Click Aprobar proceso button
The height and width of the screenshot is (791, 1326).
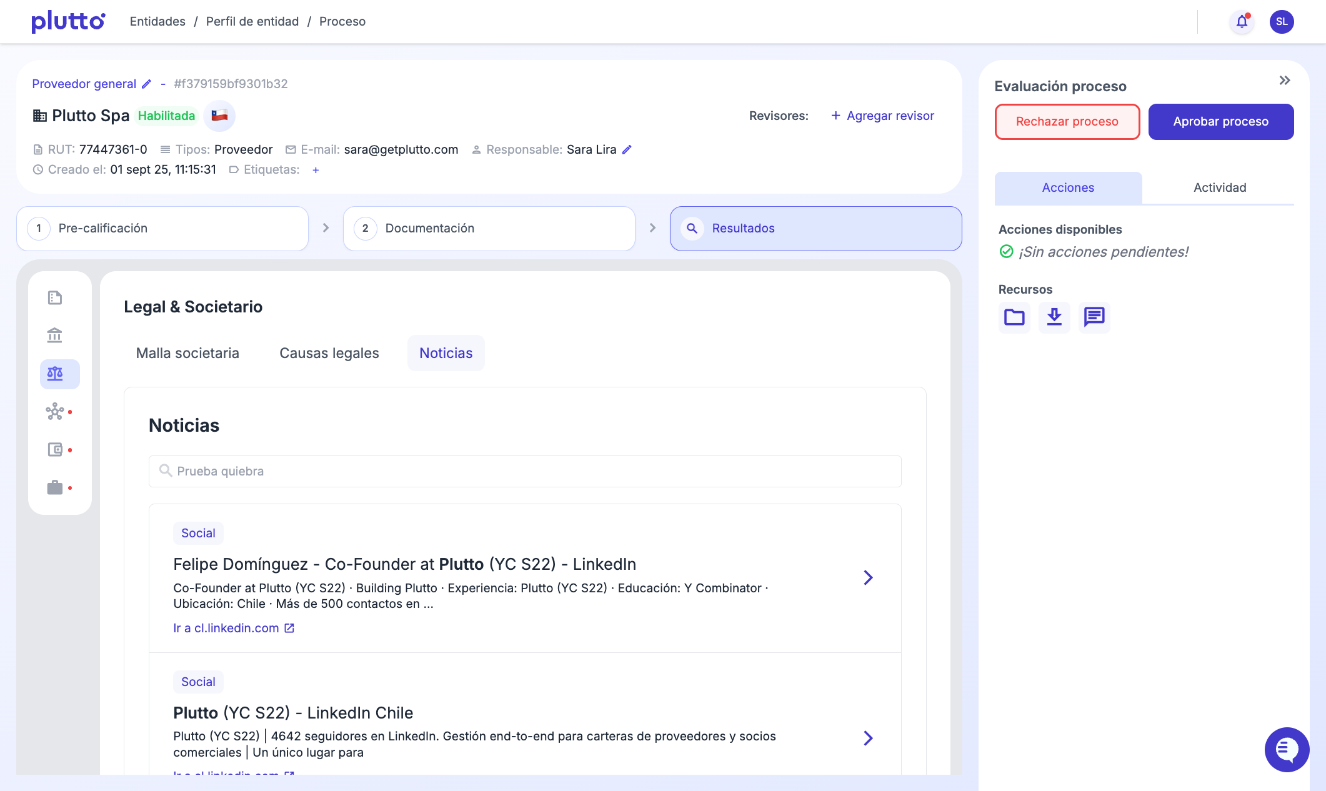pos(1221,122)
